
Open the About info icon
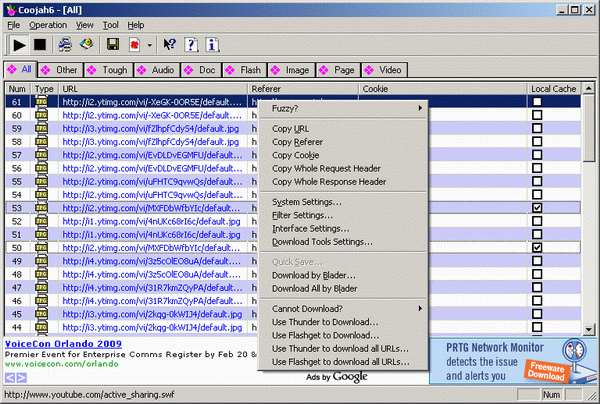(212, 45)
